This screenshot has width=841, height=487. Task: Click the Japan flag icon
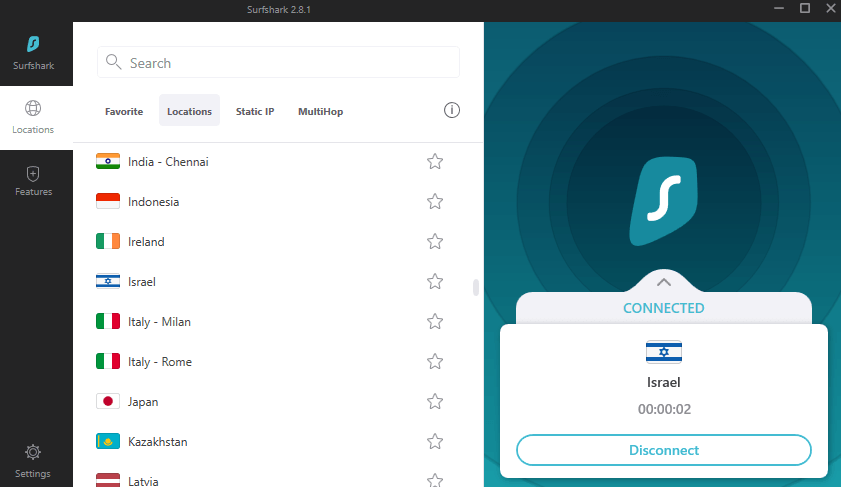(x=108, y=402)
